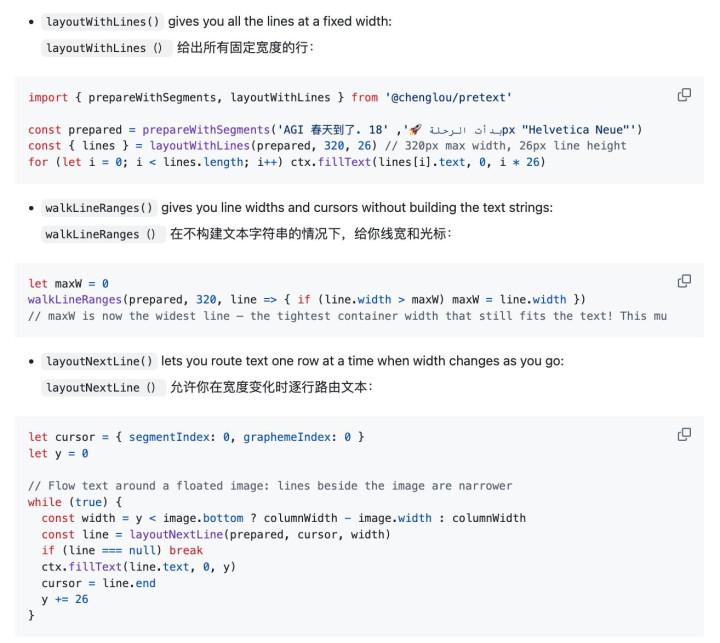Copy the layoutWithLines import code block
Image resolution: width=720 pixels, height=643 pixels.
point(684,95)
